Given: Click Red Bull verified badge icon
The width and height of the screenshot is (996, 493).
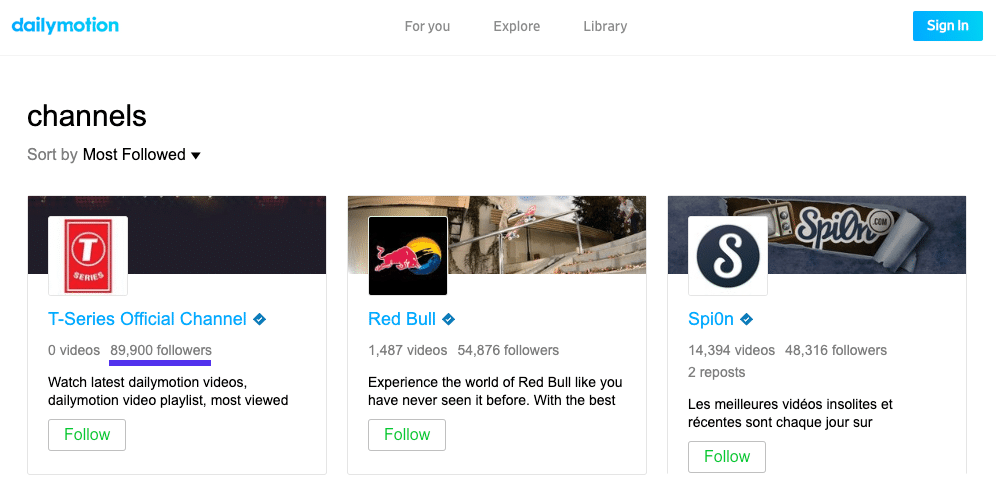Looking at the screenshot, I should pos(449,320).
